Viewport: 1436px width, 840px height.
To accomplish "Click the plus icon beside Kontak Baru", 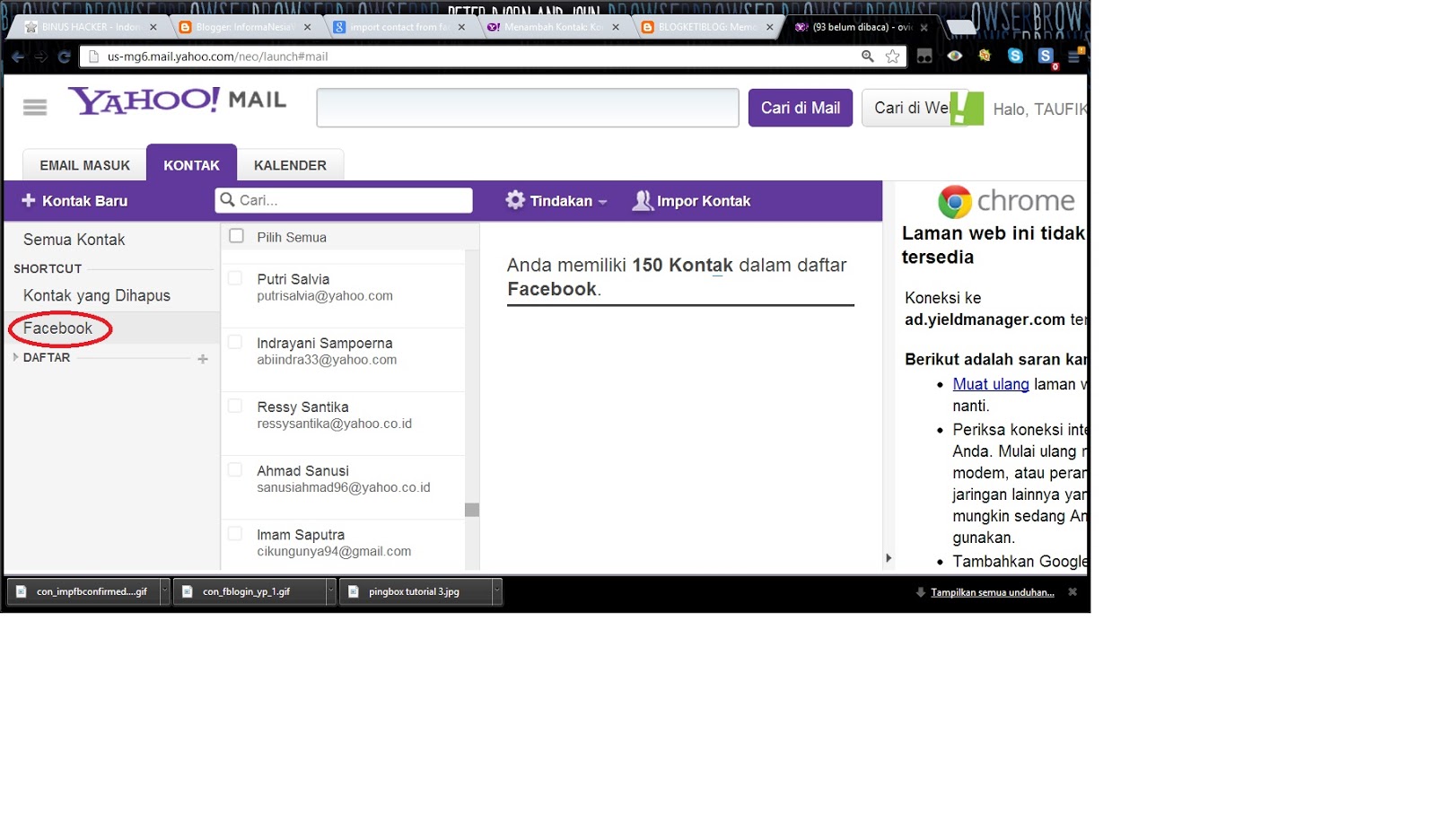I will 29,200.
